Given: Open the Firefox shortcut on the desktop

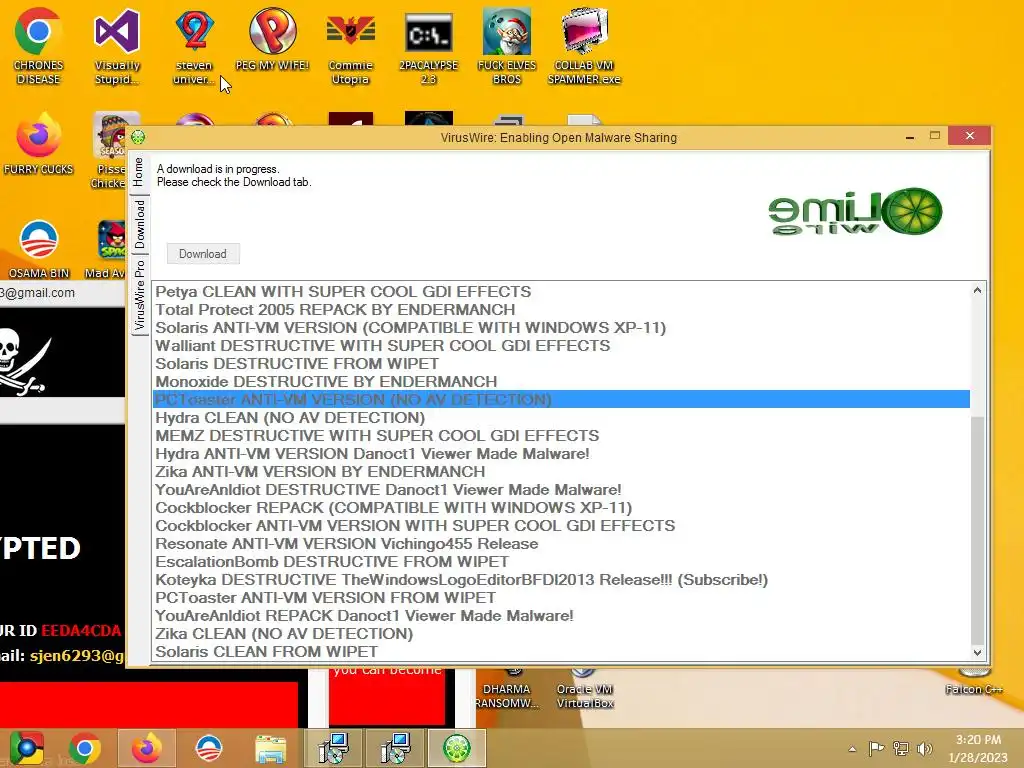Looking at the screenshot, I should pos(39,144).
